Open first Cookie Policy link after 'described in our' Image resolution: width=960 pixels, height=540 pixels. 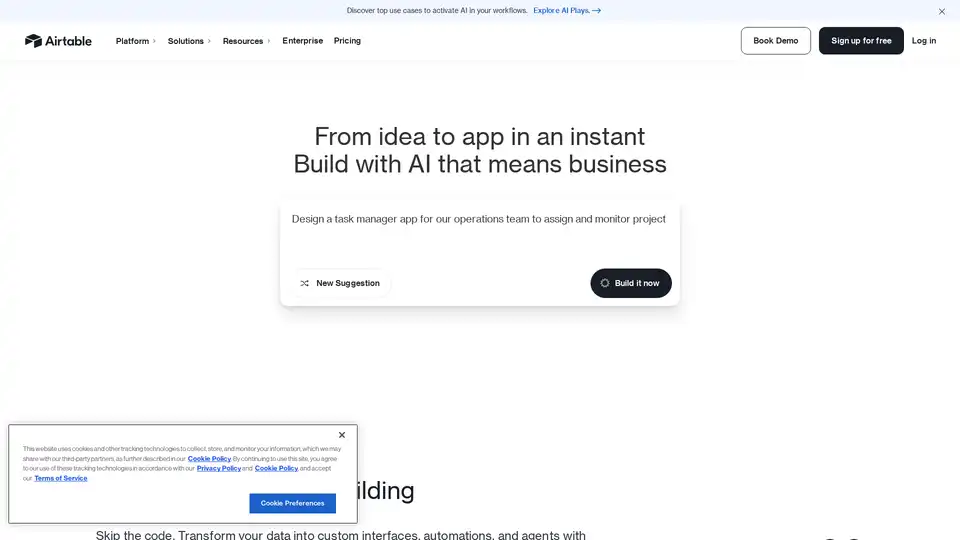click(209, 459)
